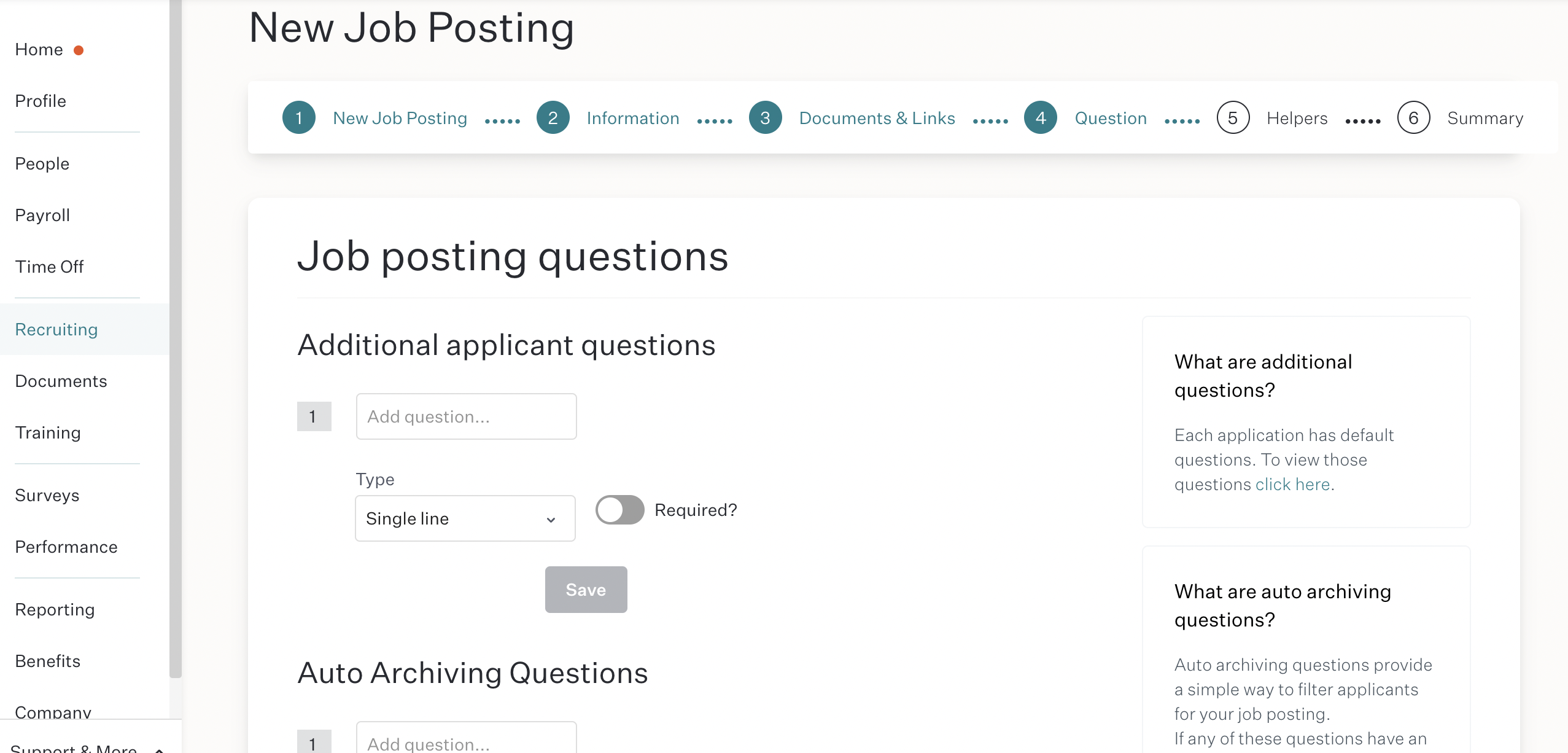Open the Single line type dropdown

coord(465,518)
